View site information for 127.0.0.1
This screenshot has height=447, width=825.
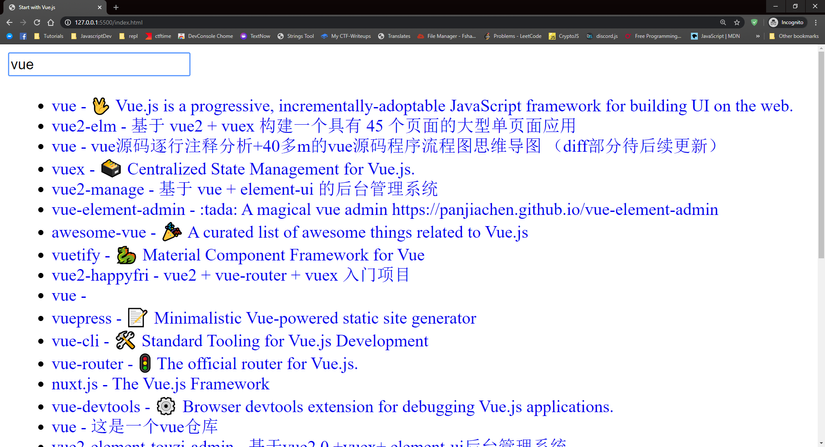click(68, 23)
